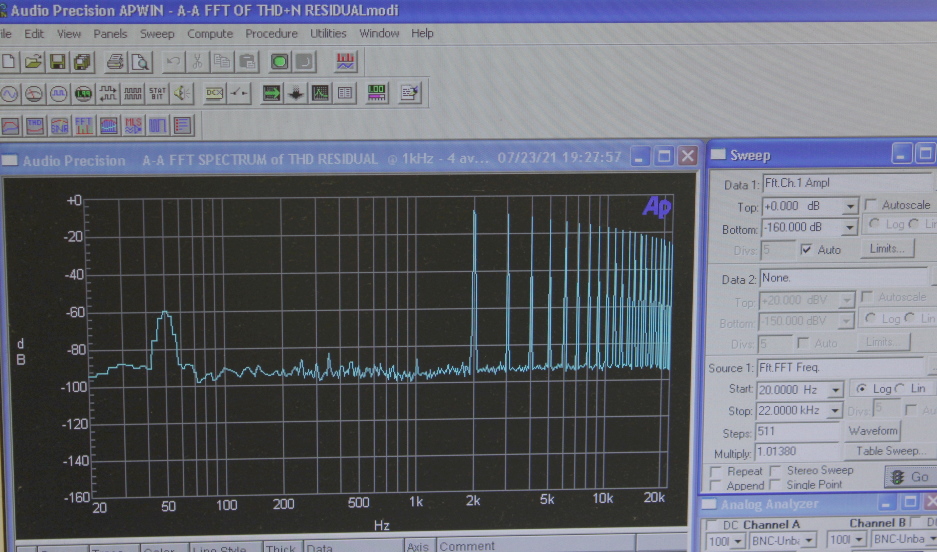Open the Procedure Editor icon
The width and height of the screenshot is (937, 552).
pyautogui.click(x=410, y=93)
